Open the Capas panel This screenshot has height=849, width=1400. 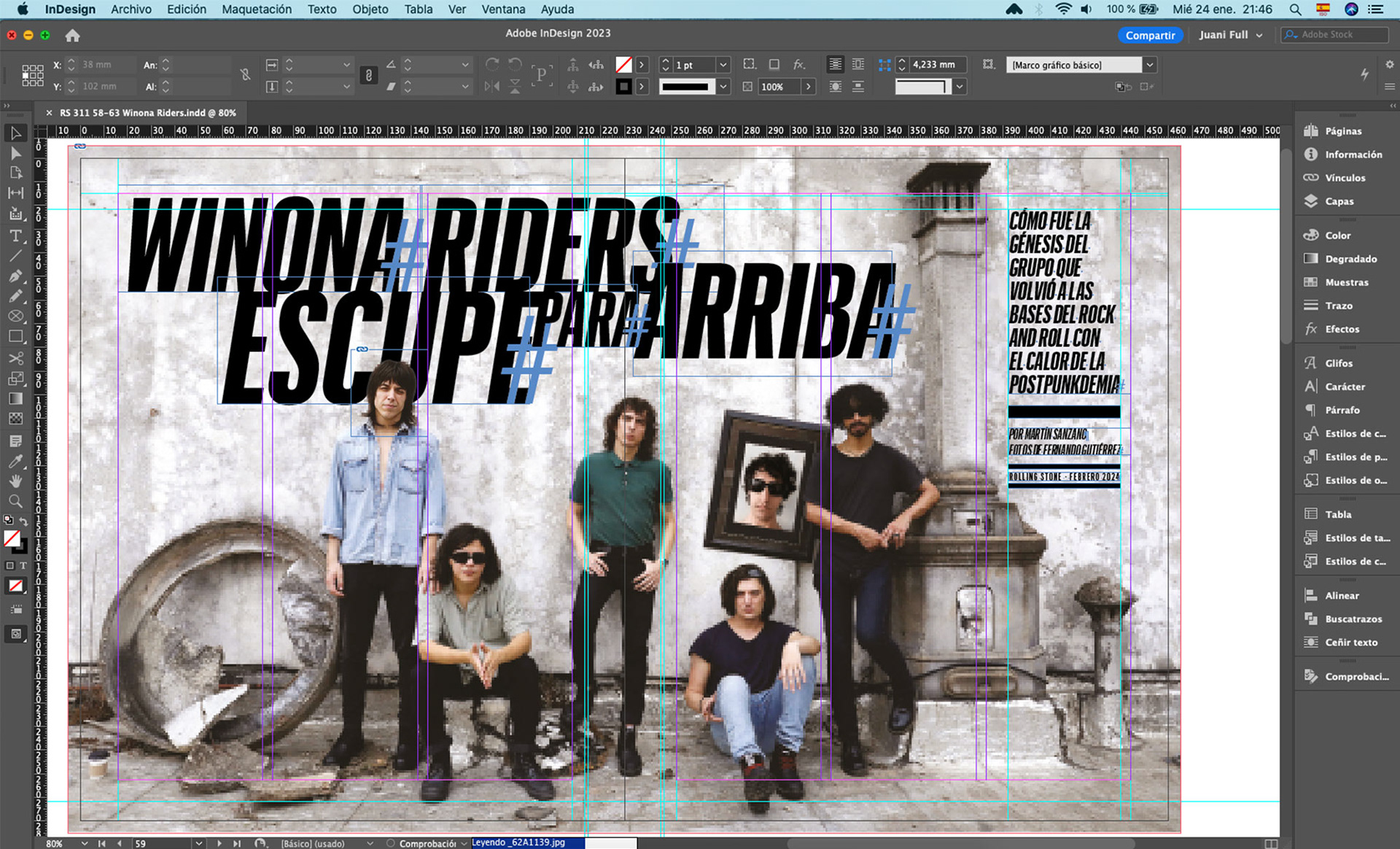click(x=1339, y=201)
